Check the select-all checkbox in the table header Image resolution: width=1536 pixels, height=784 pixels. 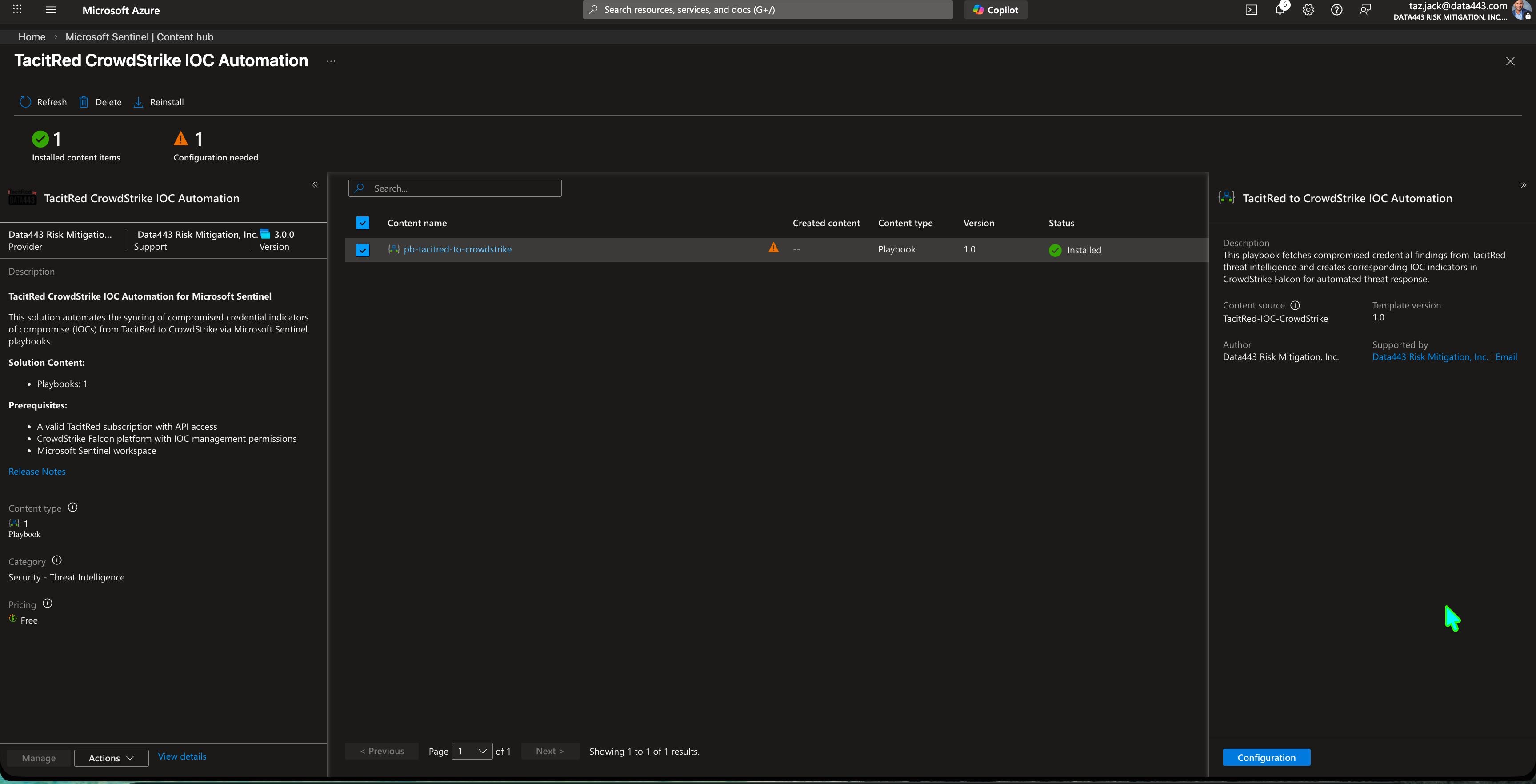click(x=363, y=222)
